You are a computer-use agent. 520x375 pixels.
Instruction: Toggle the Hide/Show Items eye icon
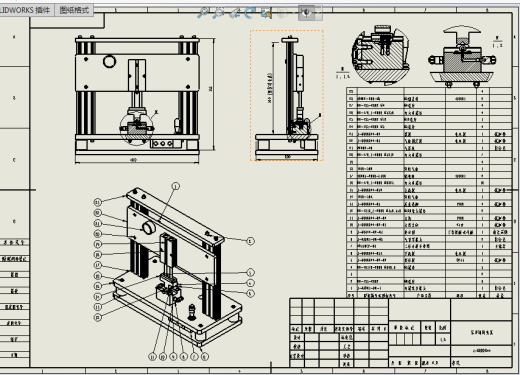pos(306,13)
